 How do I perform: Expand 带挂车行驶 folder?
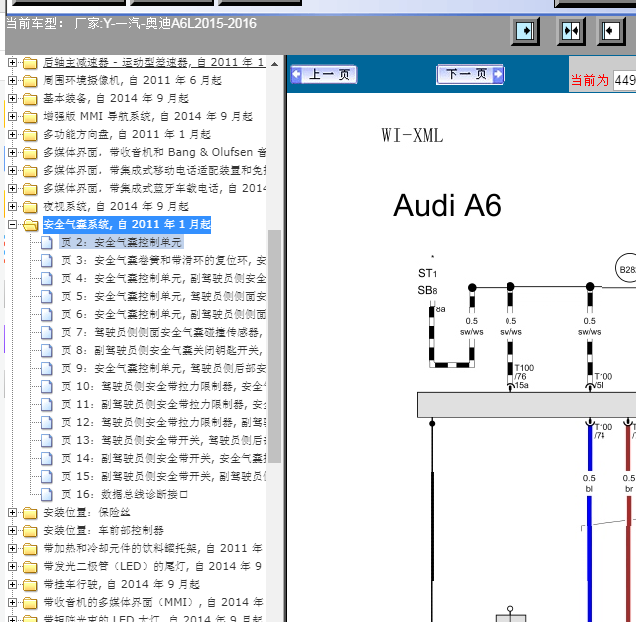click(x=13, y=584)
